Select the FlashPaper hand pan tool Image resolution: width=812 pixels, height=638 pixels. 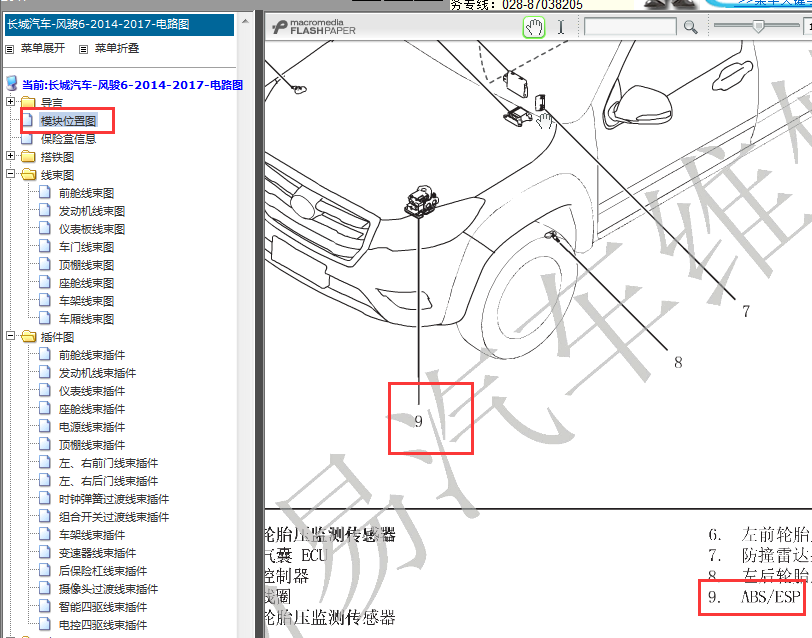[534, 27]
